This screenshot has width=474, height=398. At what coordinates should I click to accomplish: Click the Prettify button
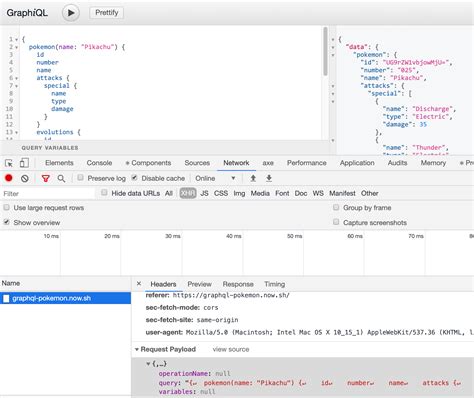tap(107, 13)
